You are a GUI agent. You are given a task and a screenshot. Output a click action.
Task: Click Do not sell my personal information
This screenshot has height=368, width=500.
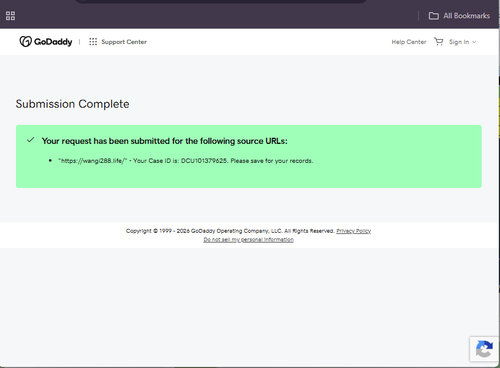[248, 239]
